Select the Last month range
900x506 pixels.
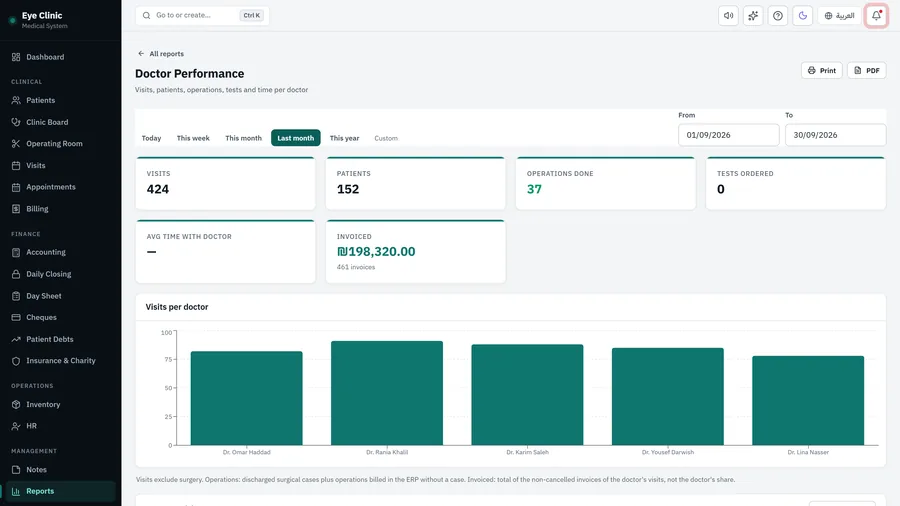[296, 138]
